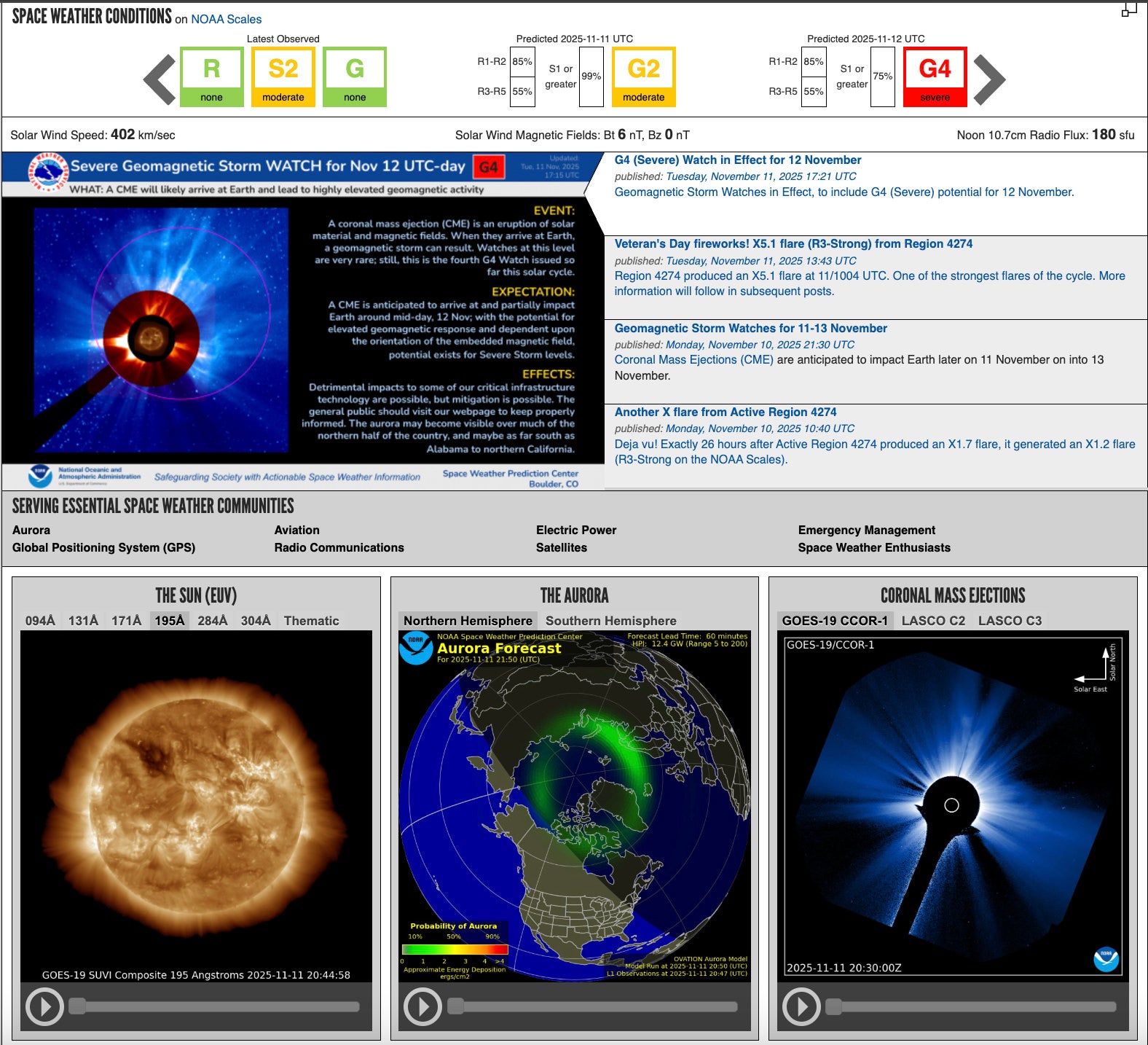Image resolution: width=1148 pixels, height=1045 pixels.
Task: Click the Sun EUV animation progress slider
Action: (214, 1006)
